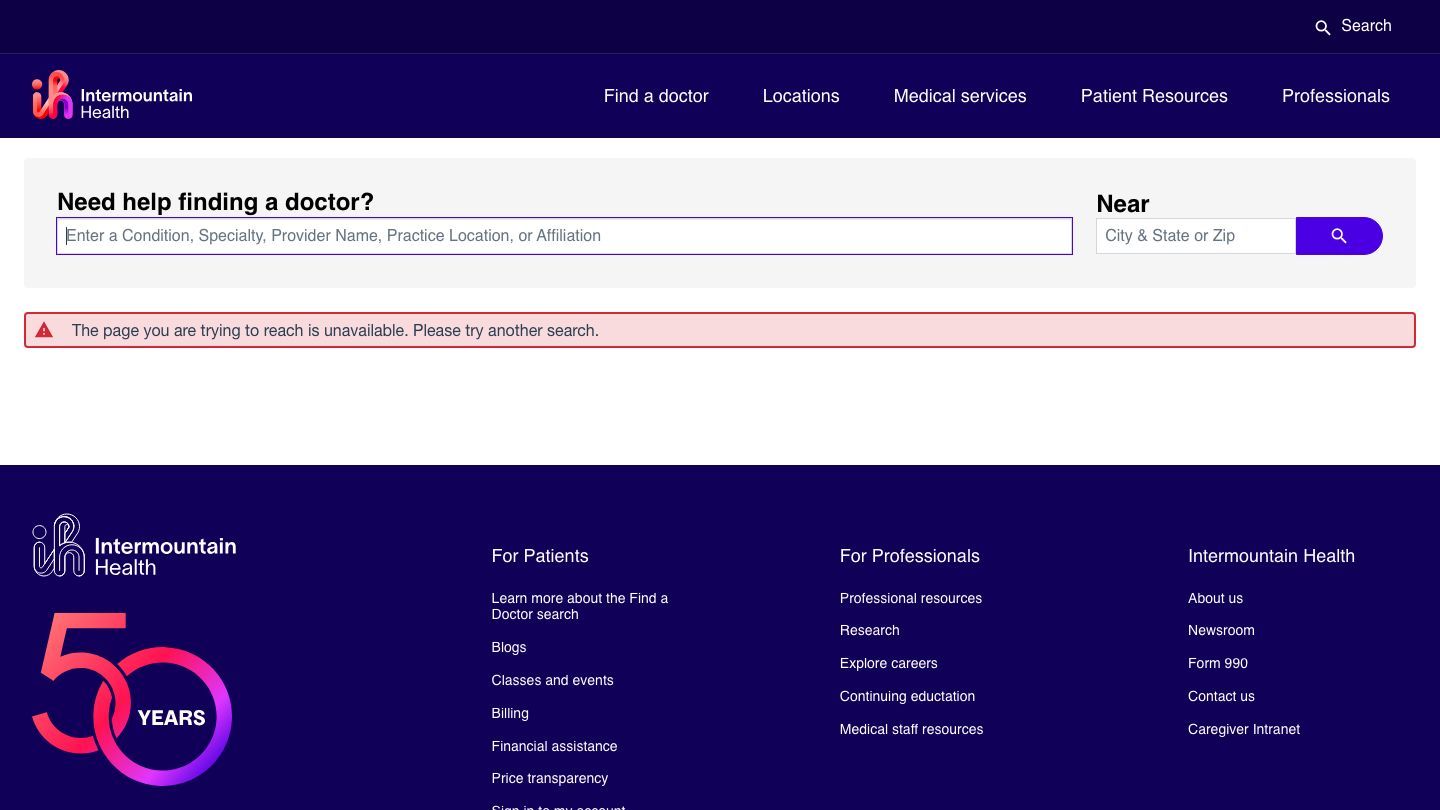
Task: Open the Financial assistance link
Action: (554, 747)
